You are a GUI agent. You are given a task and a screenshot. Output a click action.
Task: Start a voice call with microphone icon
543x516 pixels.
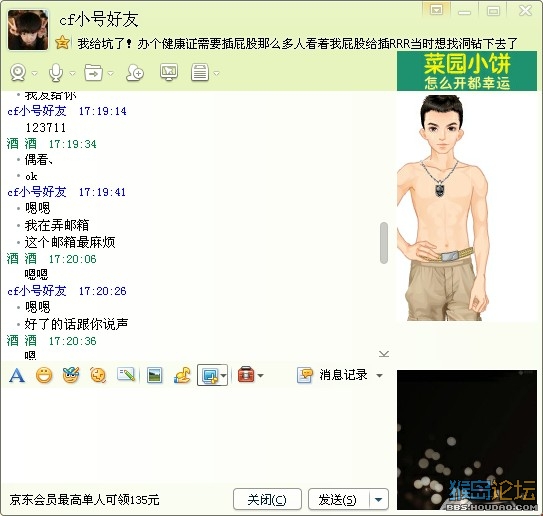pyautogui.click(x=56, y=73)
